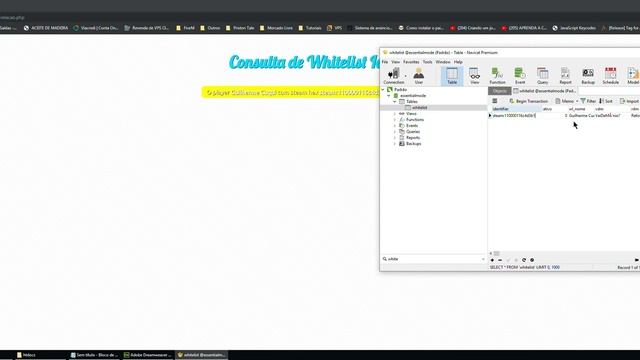Image resolution: width=640 pixels, height=360 pixels.
Task: Click the identifier column header
Action: 516,109
